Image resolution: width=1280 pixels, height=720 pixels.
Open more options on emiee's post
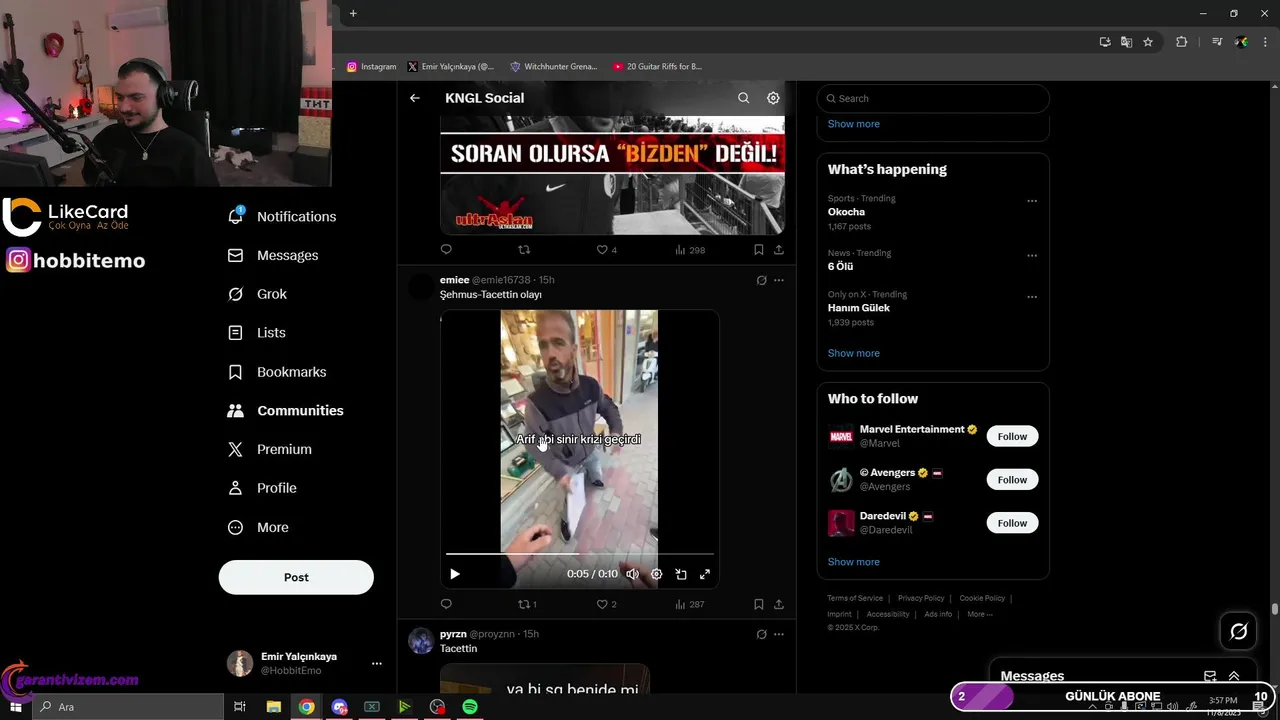click(779, 280)
